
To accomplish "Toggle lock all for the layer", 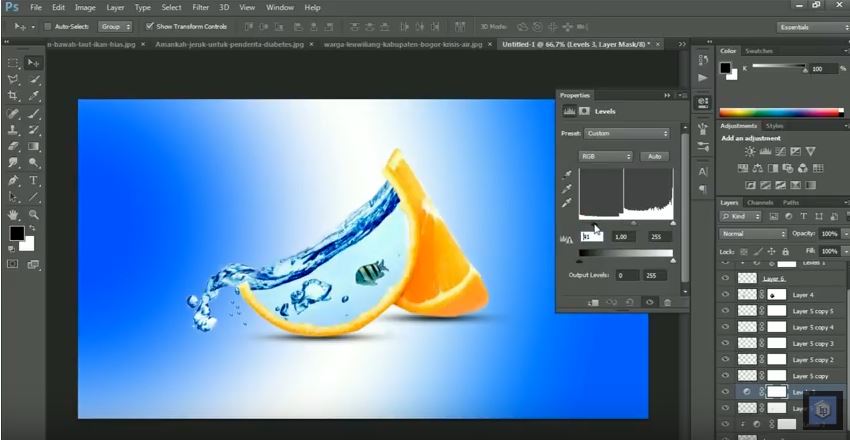I will pyautogui.click(x=785, y=252).
